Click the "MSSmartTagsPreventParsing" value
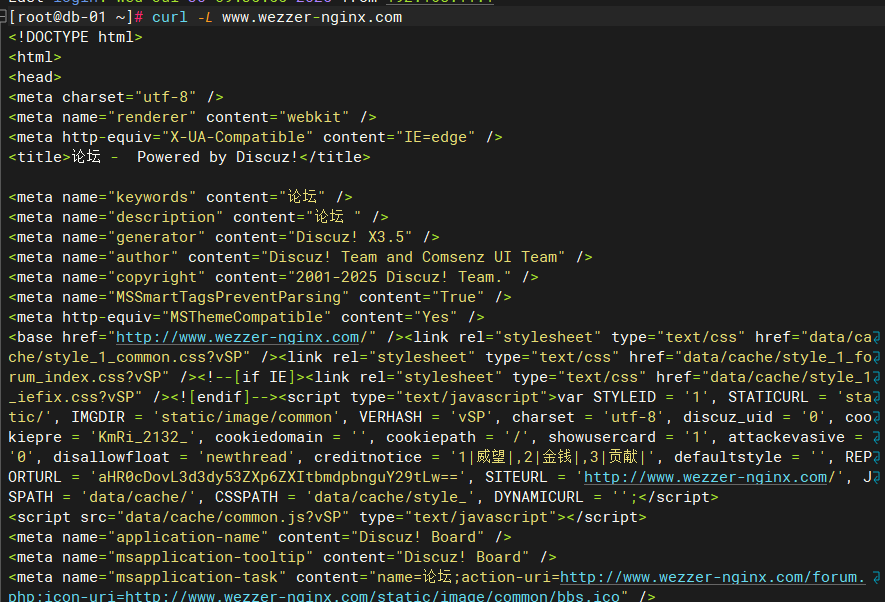 pos(229,297)
